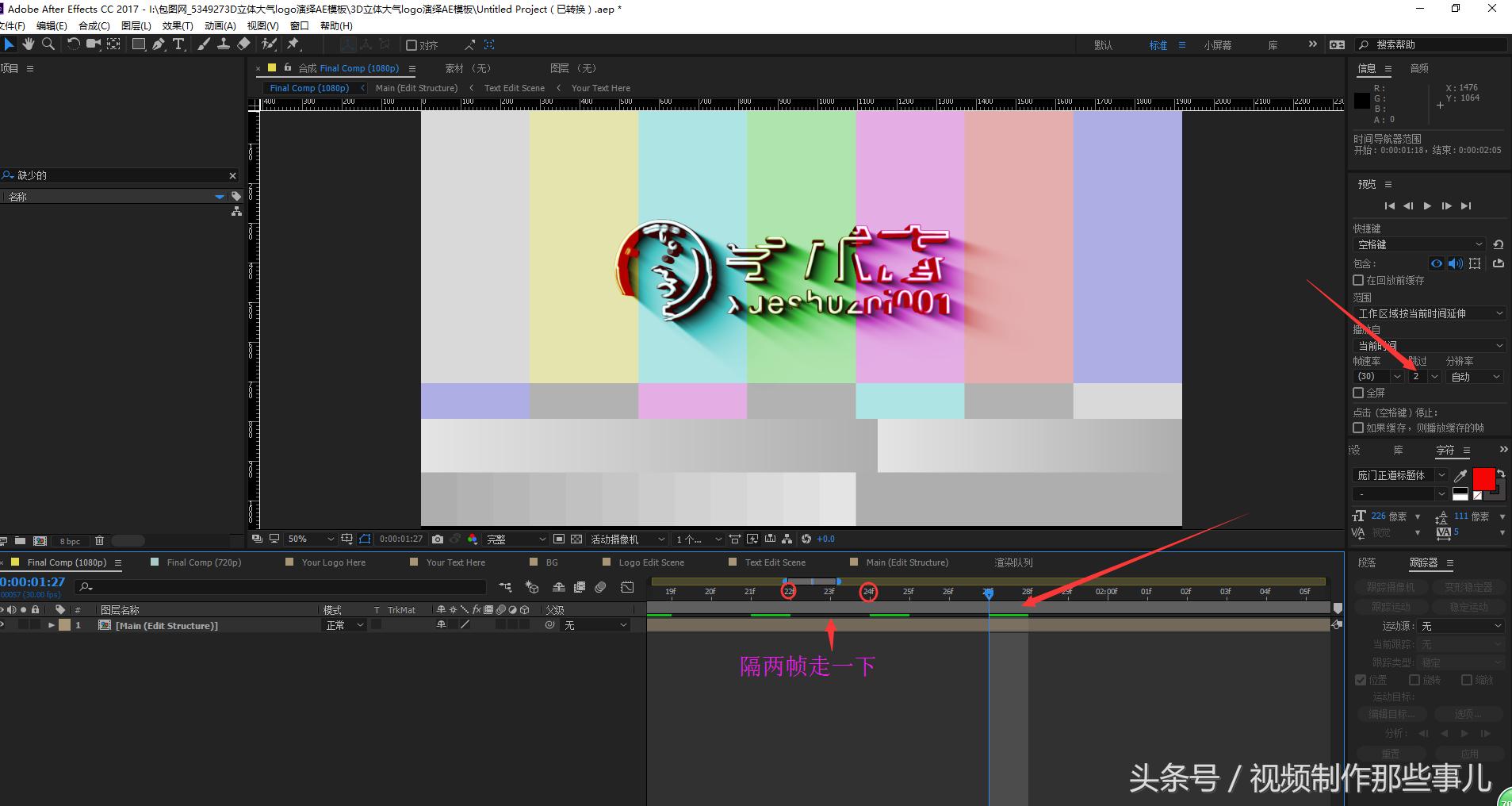Select the Zoom tool
This screenshot has width=1512, height=806.
(x=48, y=44)
